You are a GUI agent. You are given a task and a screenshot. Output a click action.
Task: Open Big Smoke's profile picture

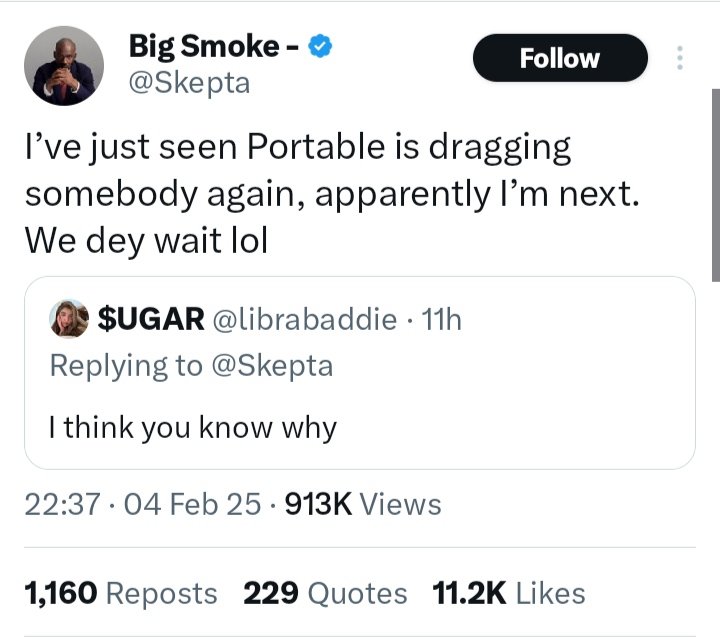(63, 66)
